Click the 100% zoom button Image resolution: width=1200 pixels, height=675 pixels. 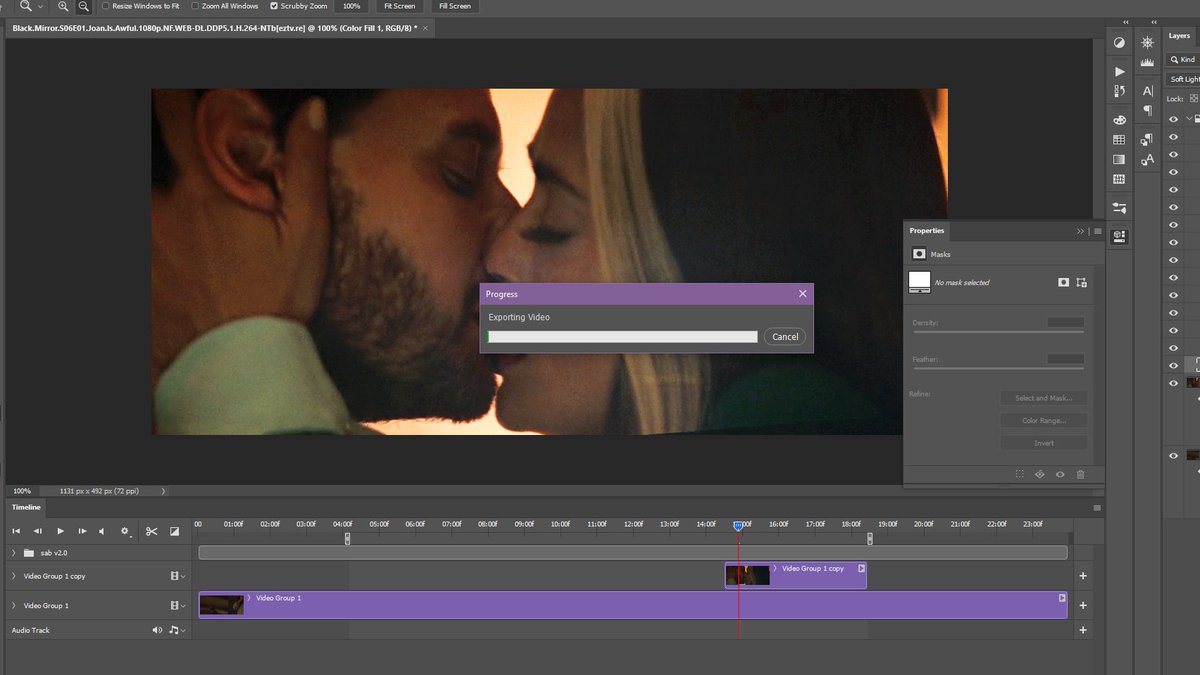351,6
